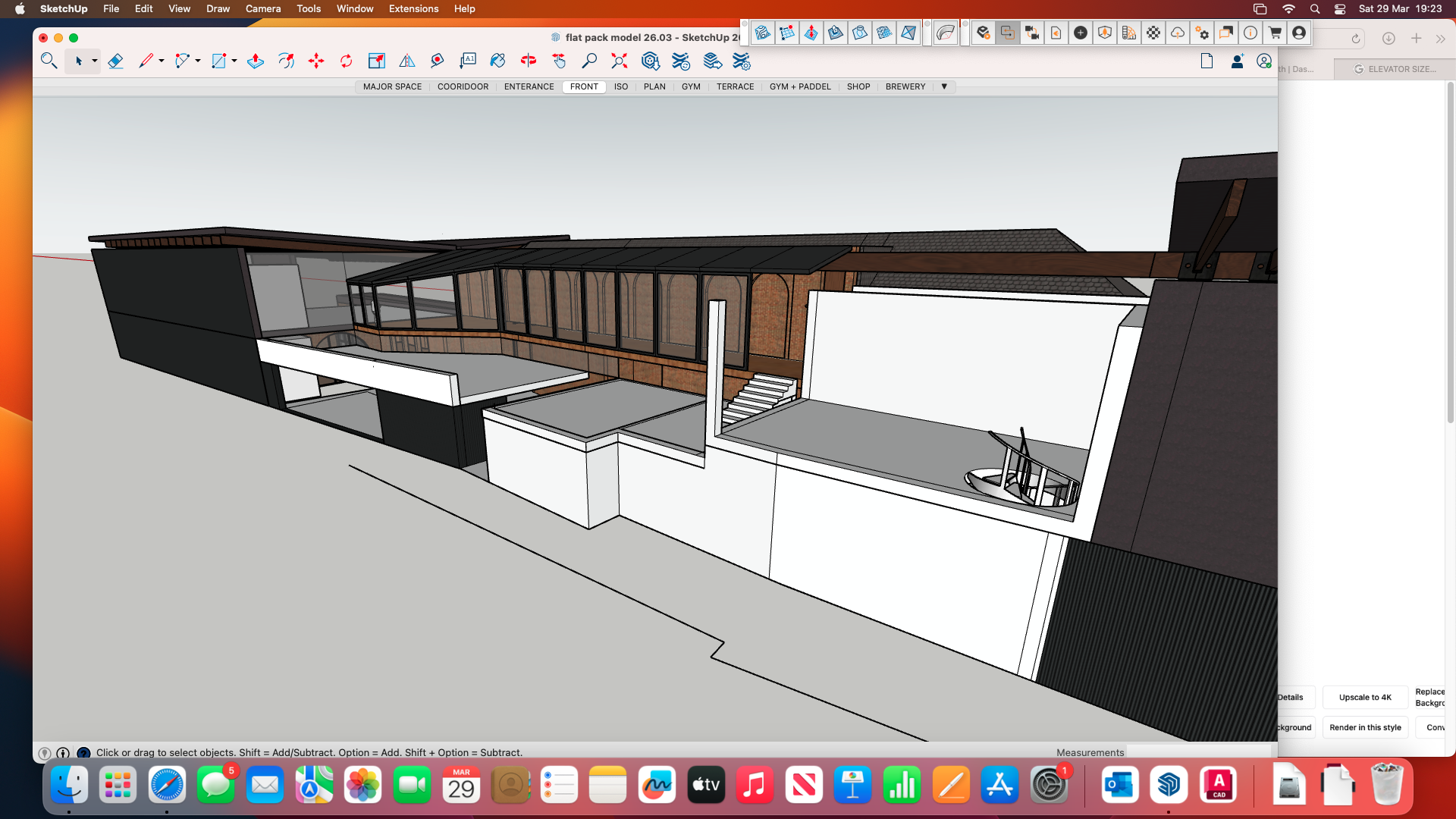
Task: Open the scenes overflow dropdown arrow
Action: 944,86
